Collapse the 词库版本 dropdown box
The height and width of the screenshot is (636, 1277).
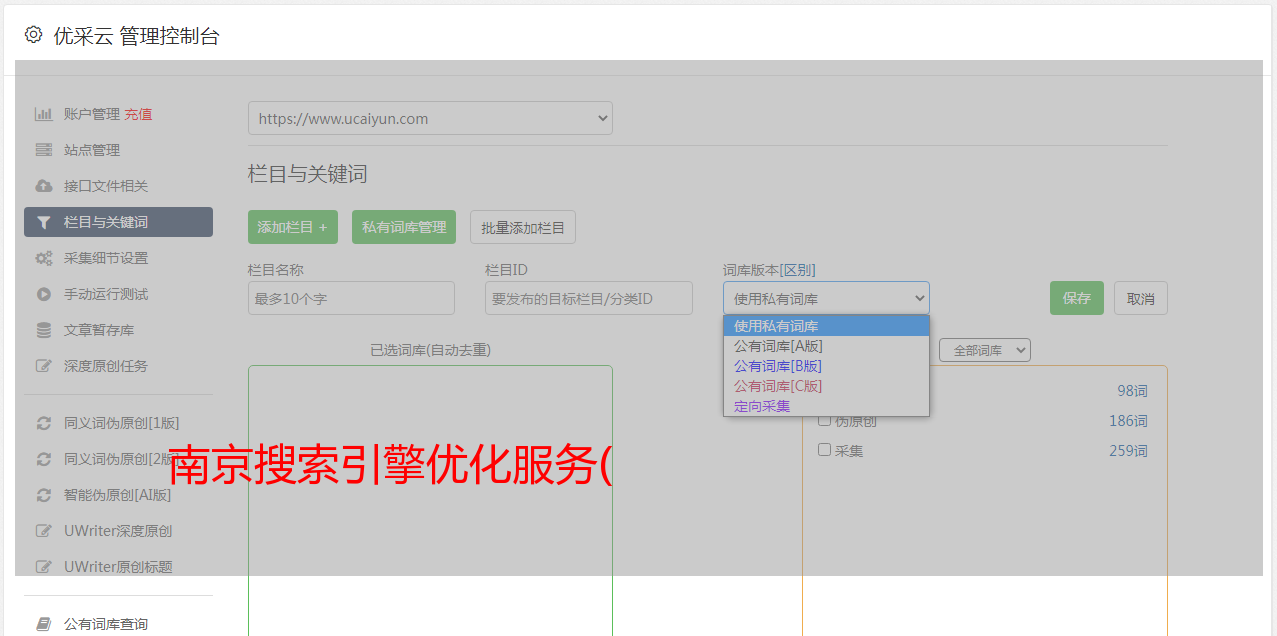click(x=826, y=298)
